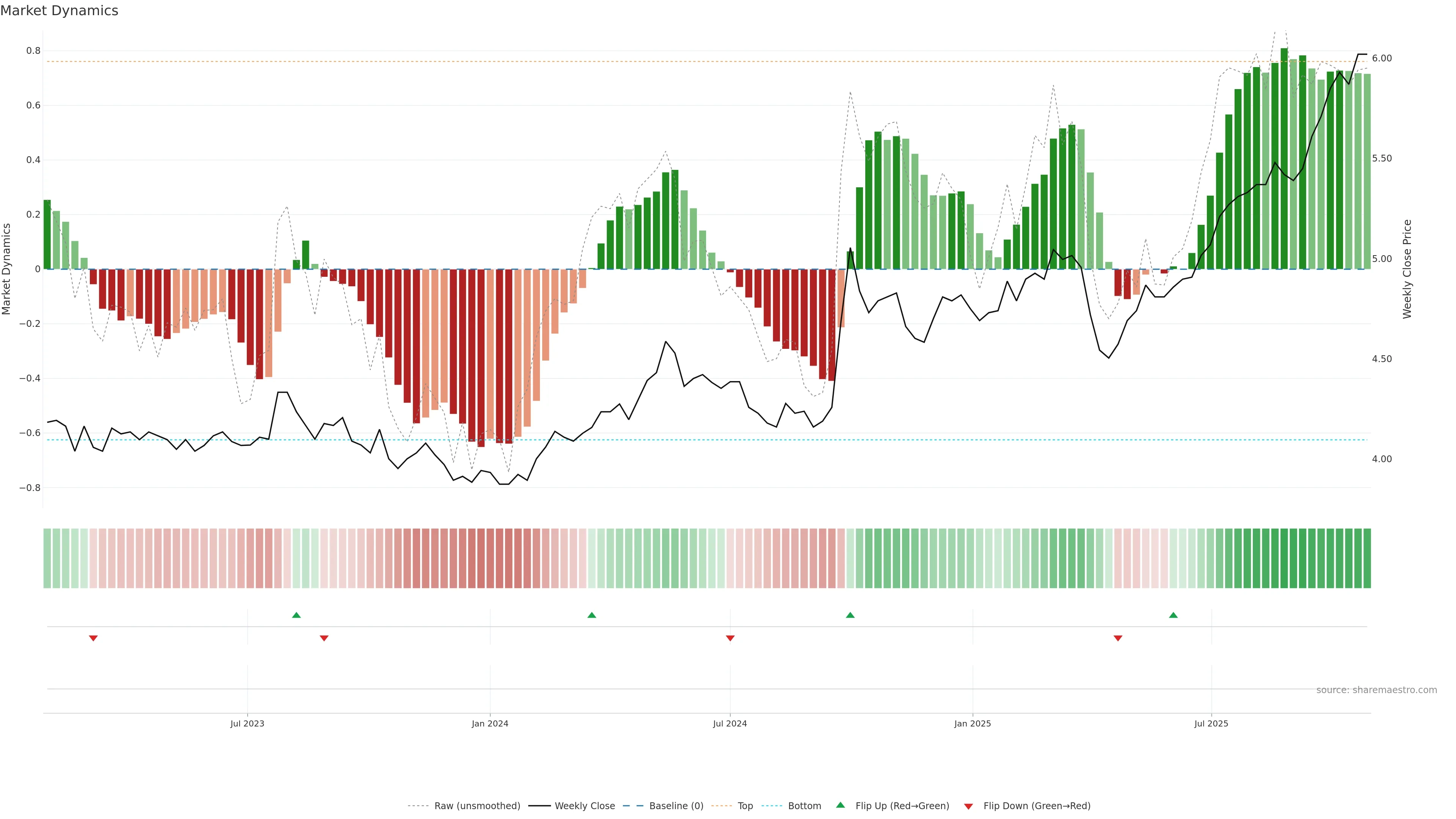This screenshot has width=1456, height=819.
Task: Click the red Flip Down triangle in legend
Action: tap(968, 806)
